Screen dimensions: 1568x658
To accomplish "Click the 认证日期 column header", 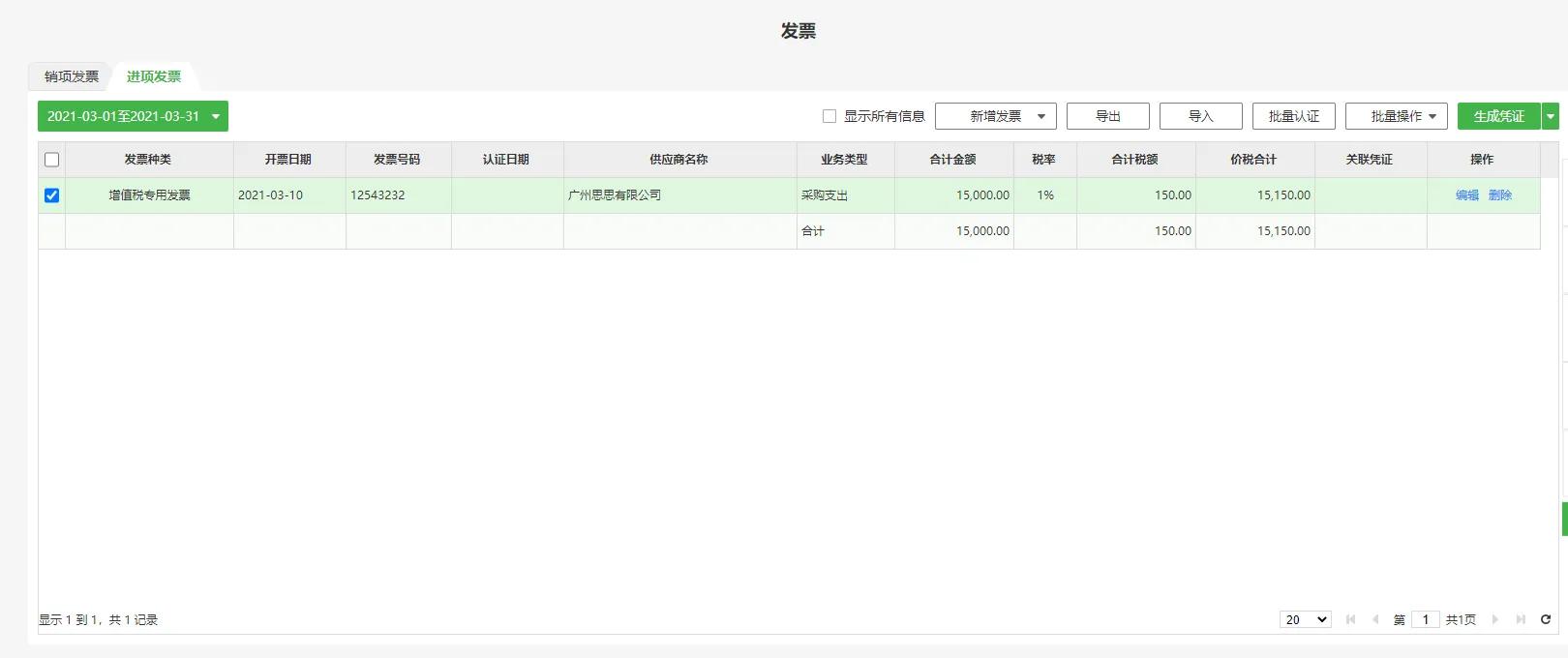I will pyautogui.click(x=506, y=160).
